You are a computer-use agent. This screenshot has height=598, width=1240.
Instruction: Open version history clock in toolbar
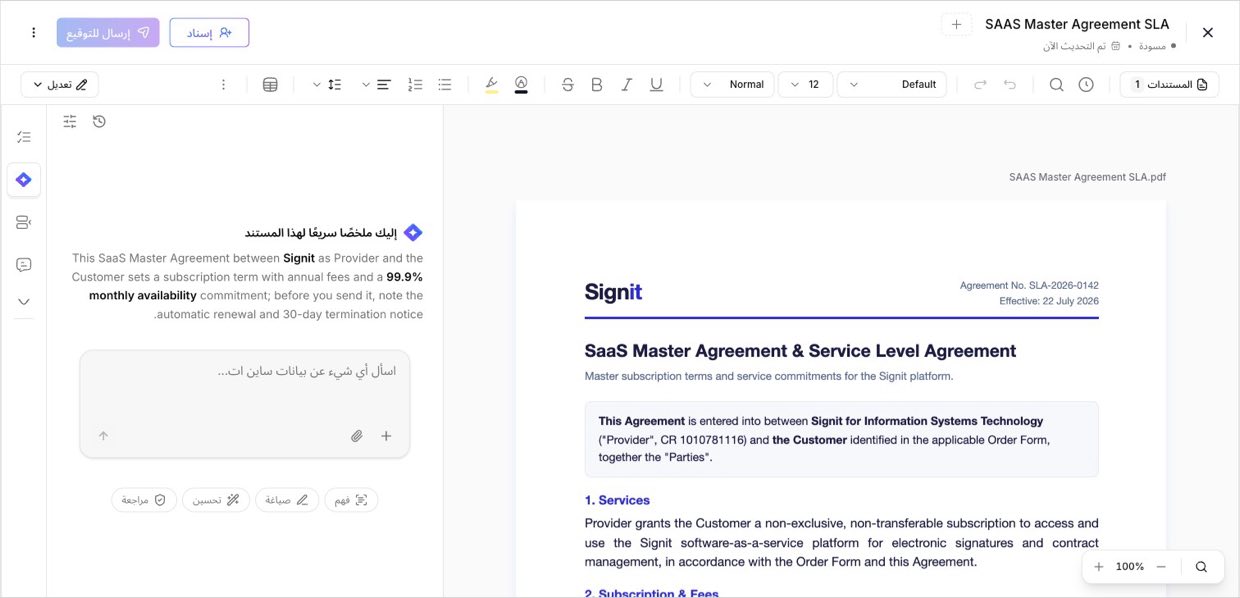click(1086, 85)
